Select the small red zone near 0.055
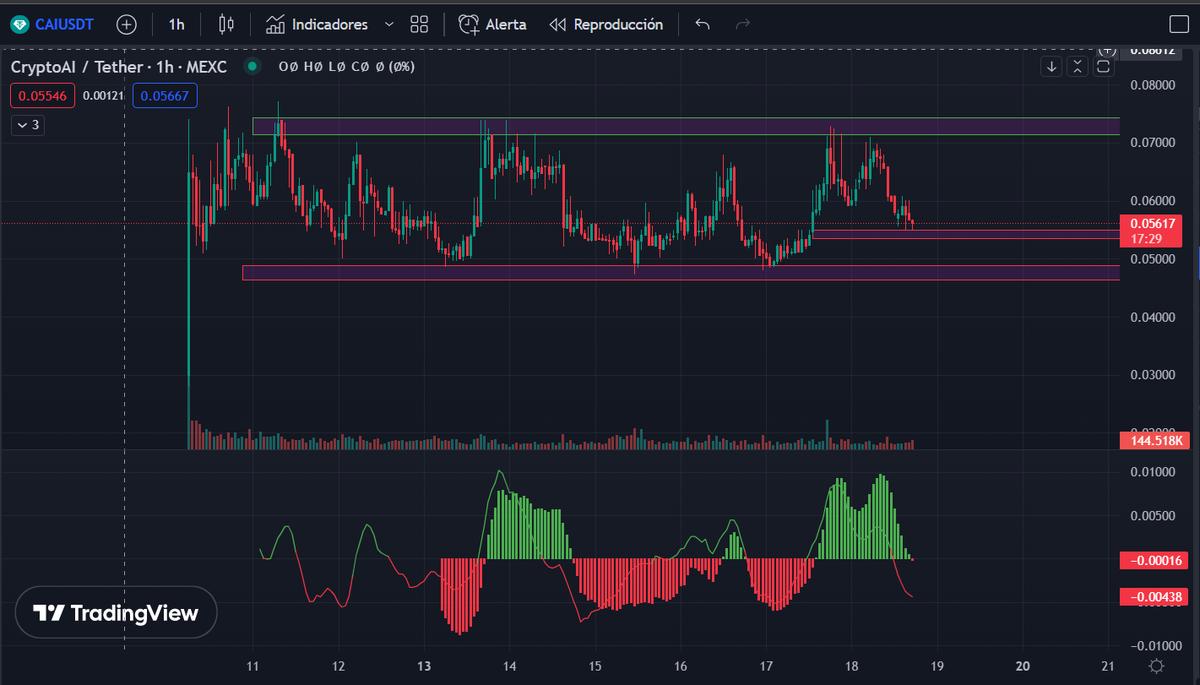The width and height of the screenshot is (1200, 685). click(967, 235)
